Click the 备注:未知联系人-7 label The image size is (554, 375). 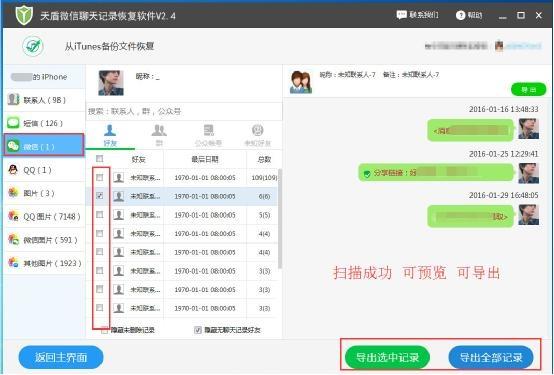pyautogui.click(x=411, y=75)
